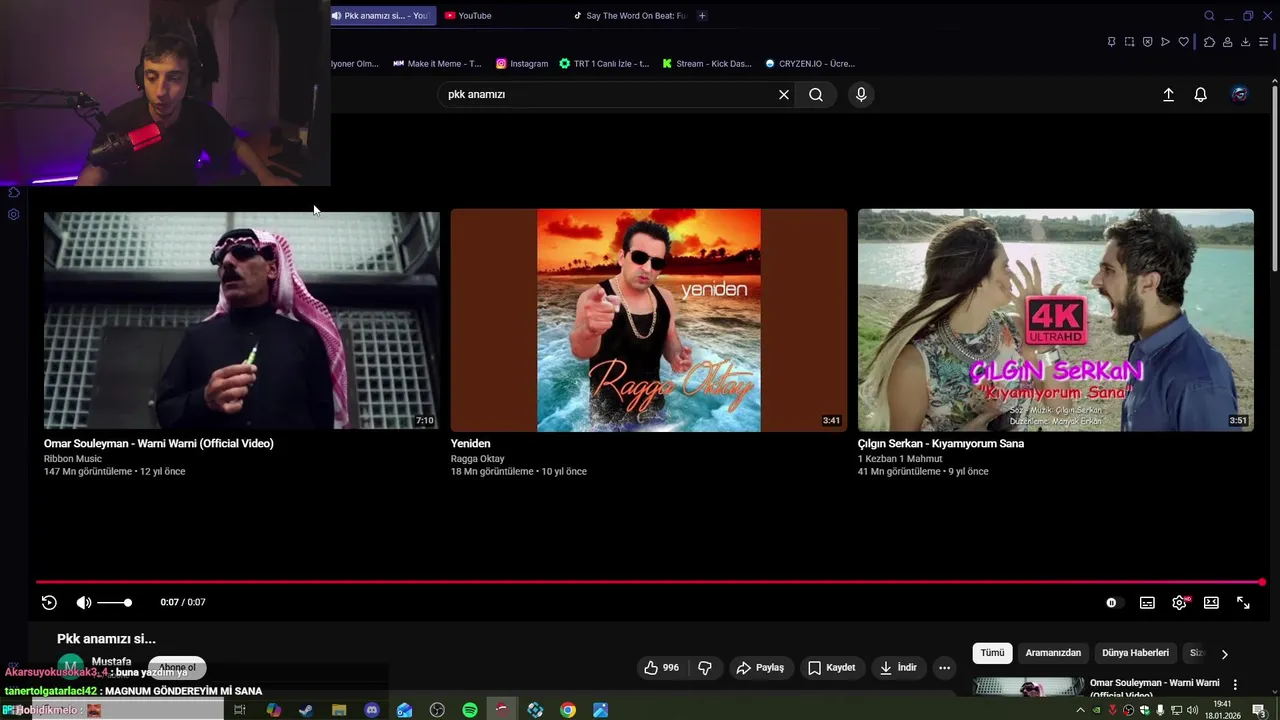1280x720 pixels.
Task: Toggle subtitles with the captions icon
Action: [1147, 603]
